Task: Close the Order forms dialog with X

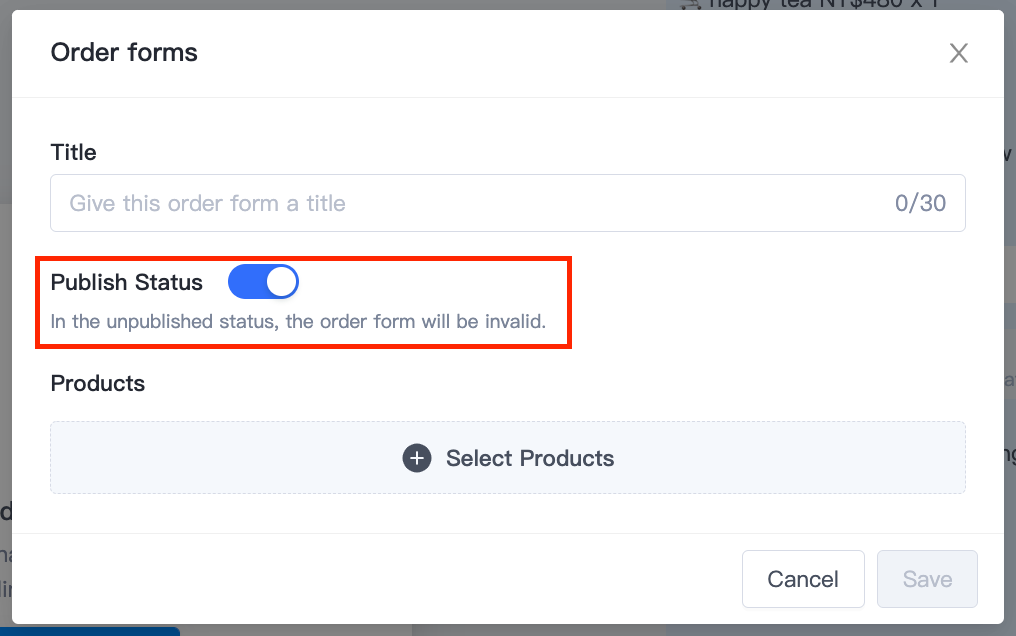Action: 958,53
